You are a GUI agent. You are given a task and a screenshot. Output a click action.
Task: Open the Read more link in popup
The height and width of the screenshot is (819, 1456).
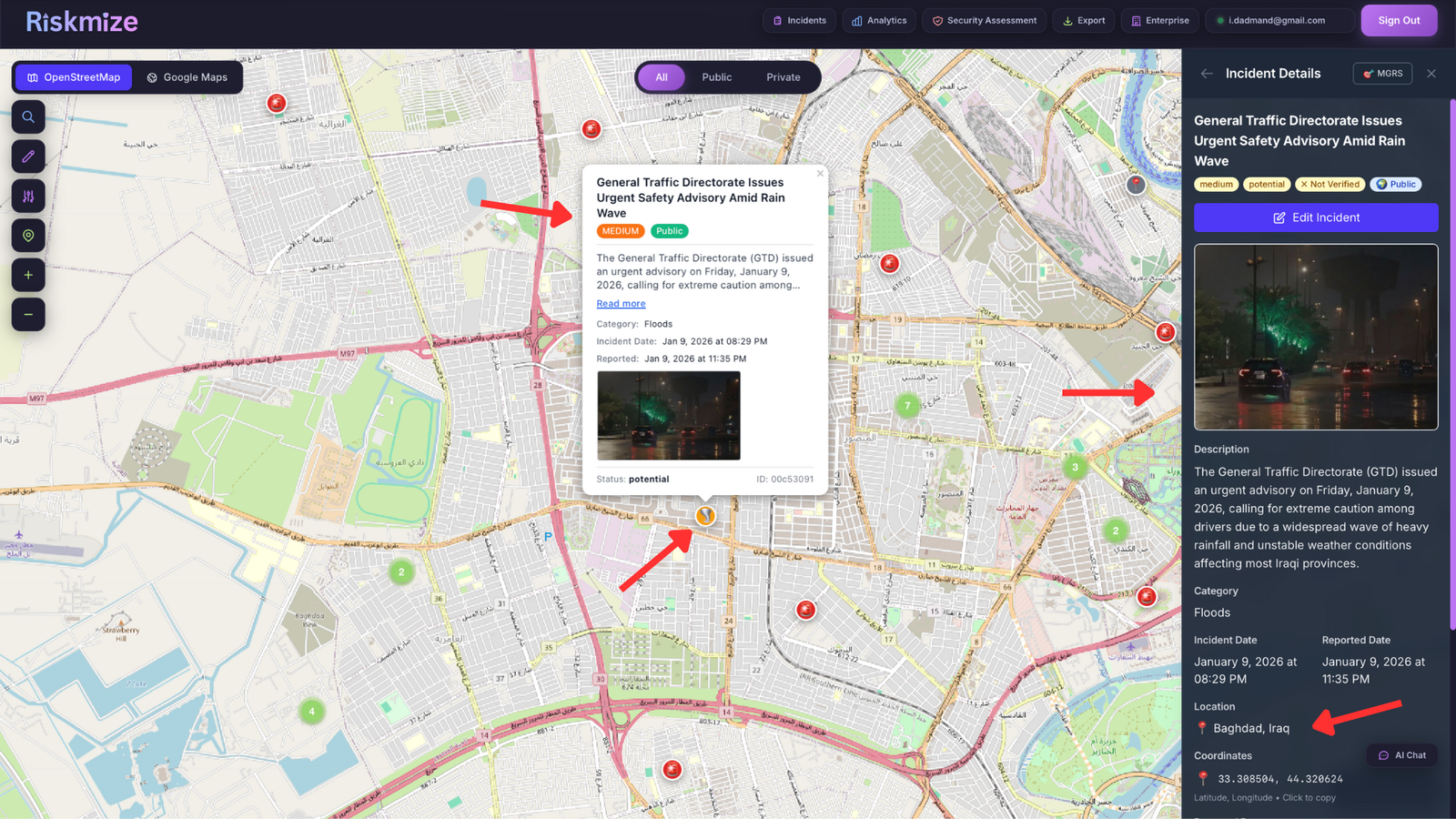pyautogui.click(x=621, y=303)
